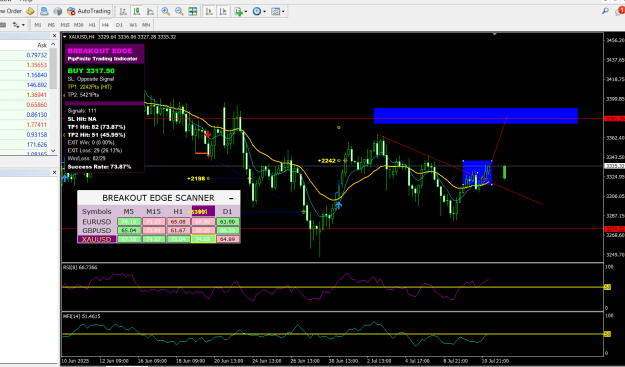Click the chart shift triangle marker at top
This screenshot has height=367, width=625.
(x=495, y=34)
